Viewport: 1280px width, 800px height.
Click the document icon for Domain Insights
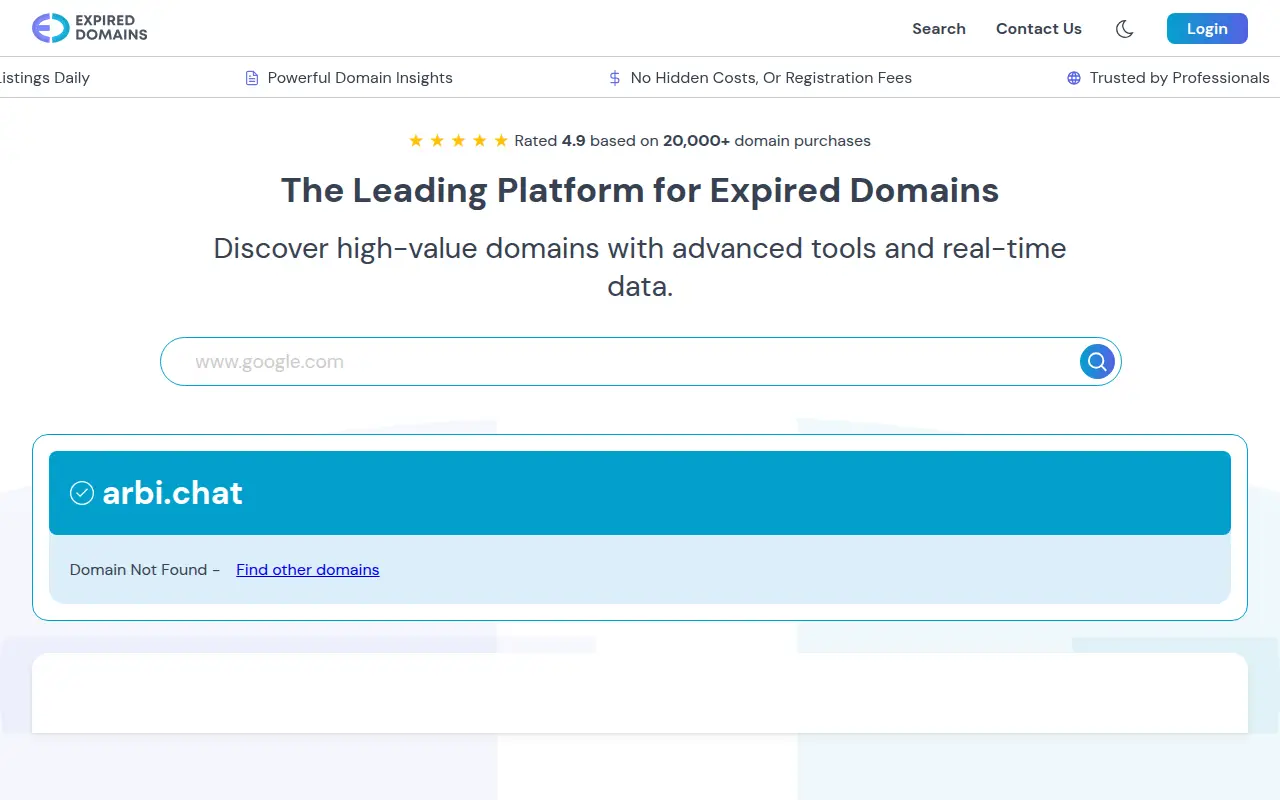tap(252, 78)
